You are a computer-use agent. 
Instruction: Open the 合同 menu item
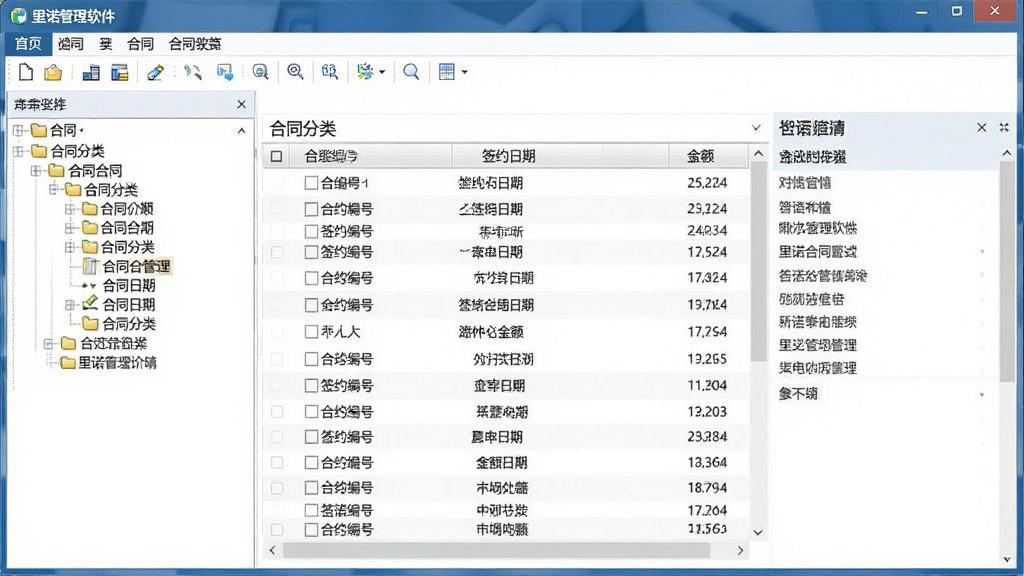coord(140,44)
